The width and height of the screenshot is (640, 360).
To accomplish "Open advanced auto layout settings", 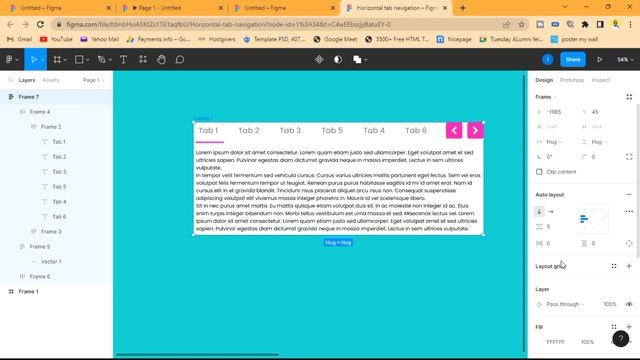I will coord(629,211).
